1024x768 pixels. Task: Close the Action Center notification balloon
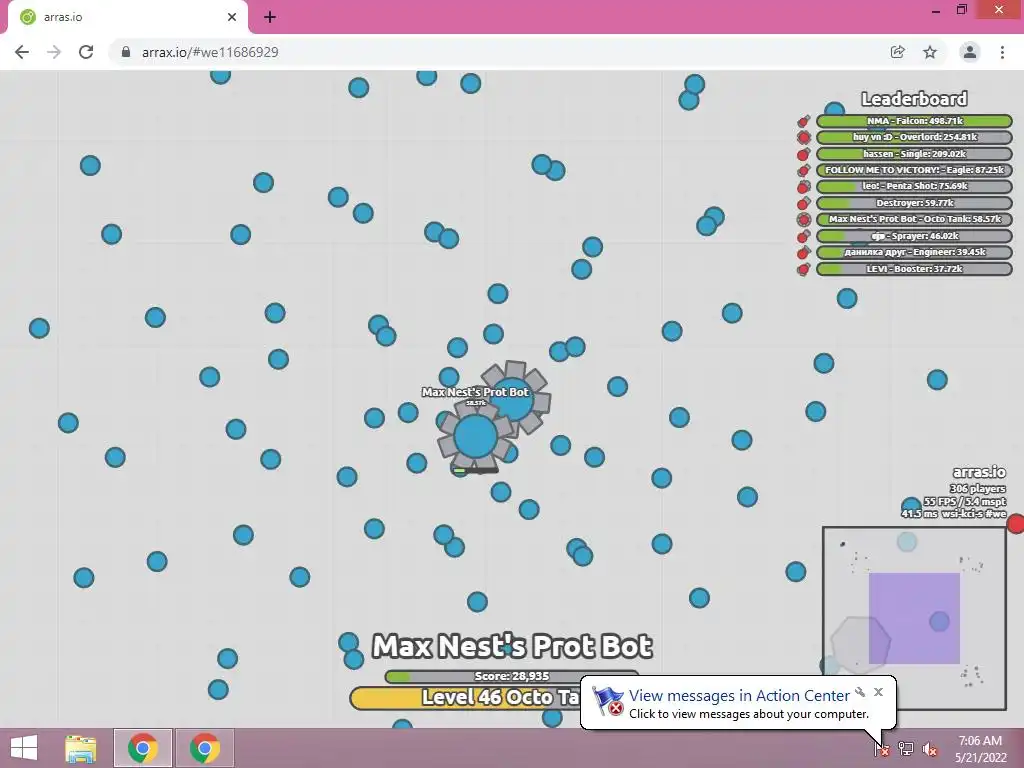[x=878, y=692]
